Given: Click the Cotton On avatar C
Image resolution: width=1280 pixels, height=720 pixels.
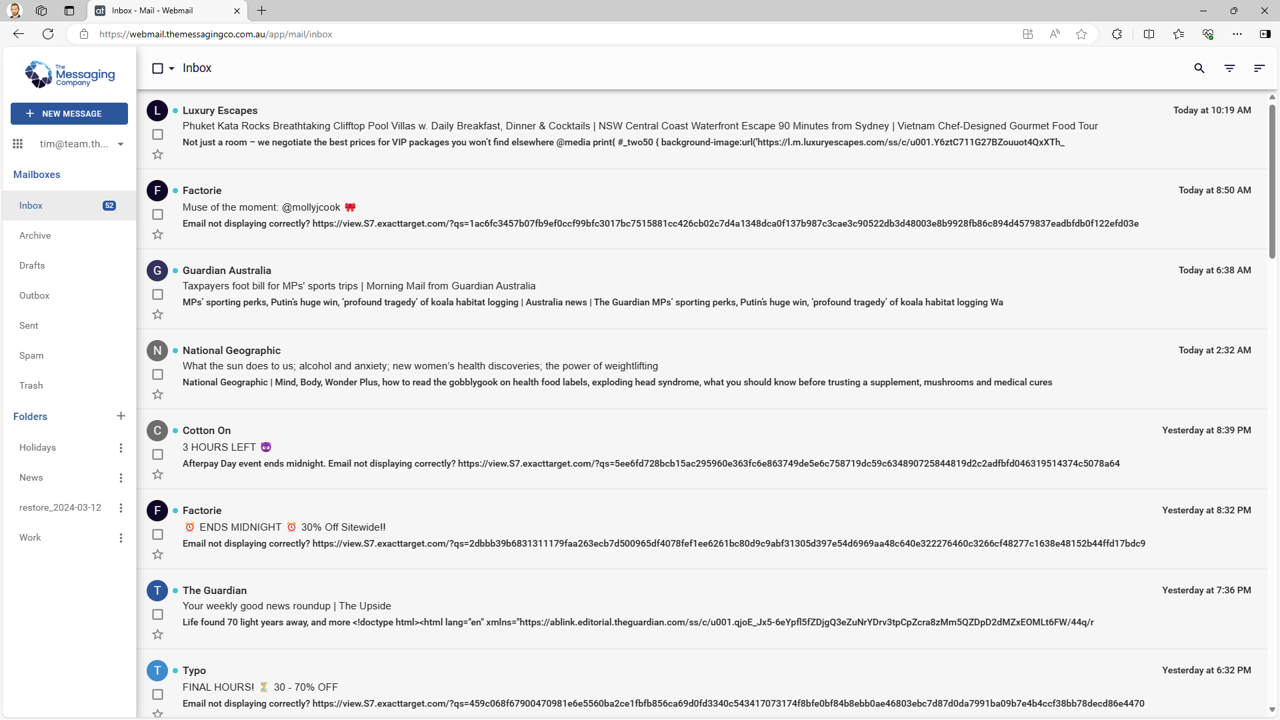Looking at the screenshot, I should [157, 430].
